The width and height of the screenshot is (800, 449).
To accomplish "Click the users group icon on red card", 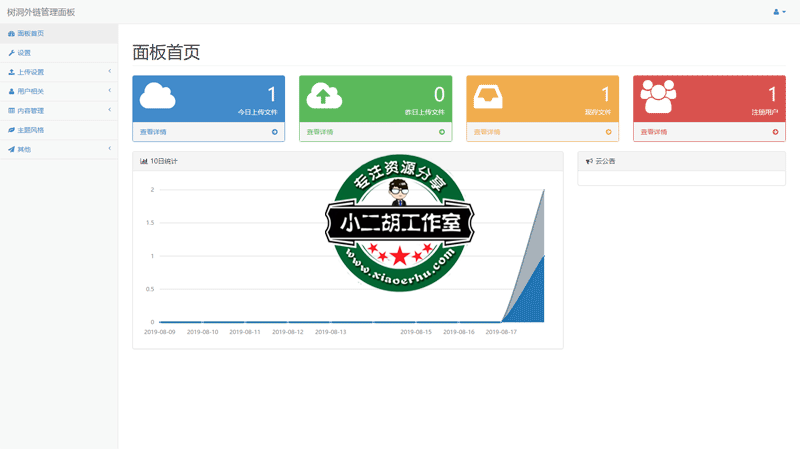I will coord(658,96).
